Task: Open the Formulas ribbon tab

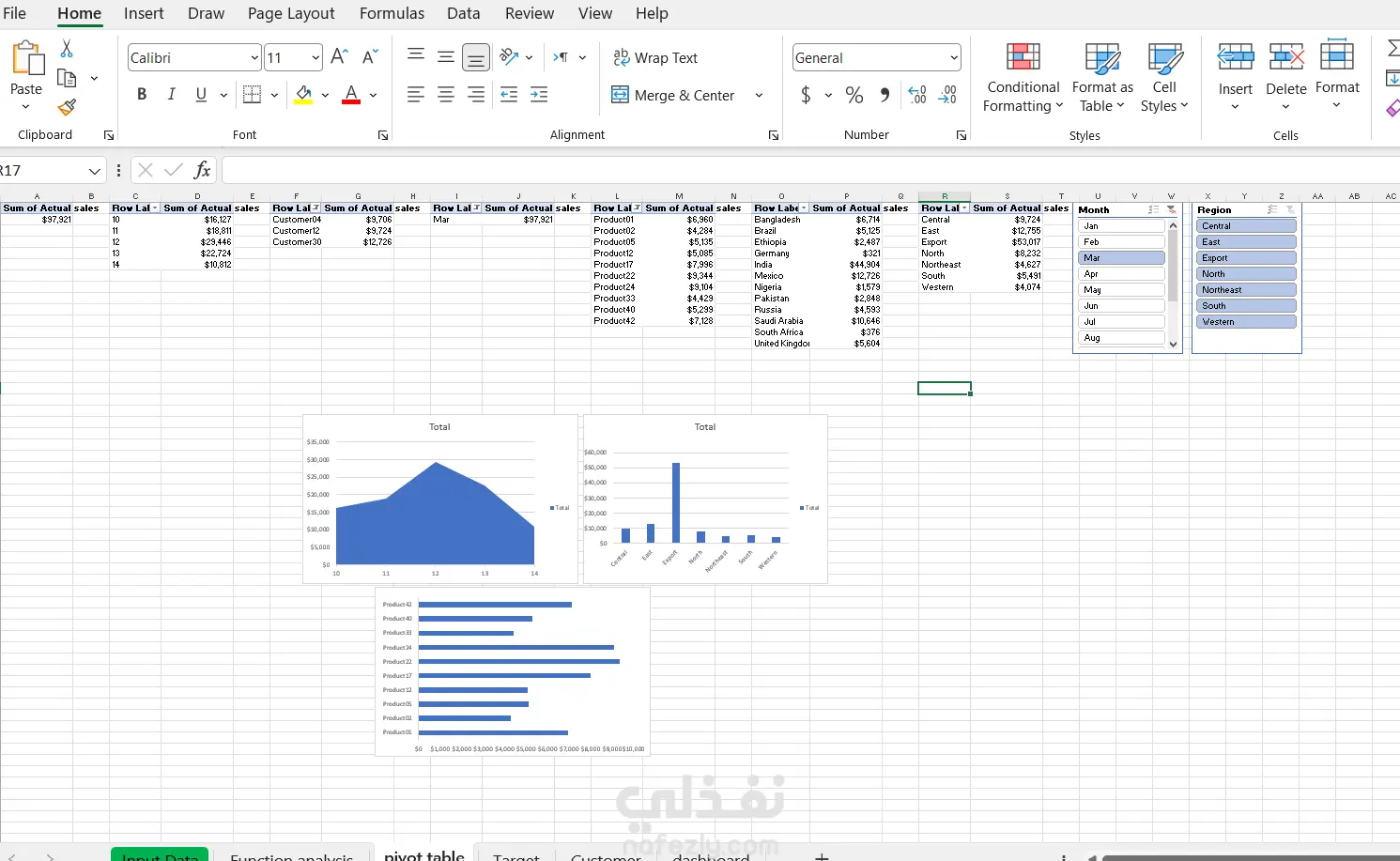Action: point(392,13)
